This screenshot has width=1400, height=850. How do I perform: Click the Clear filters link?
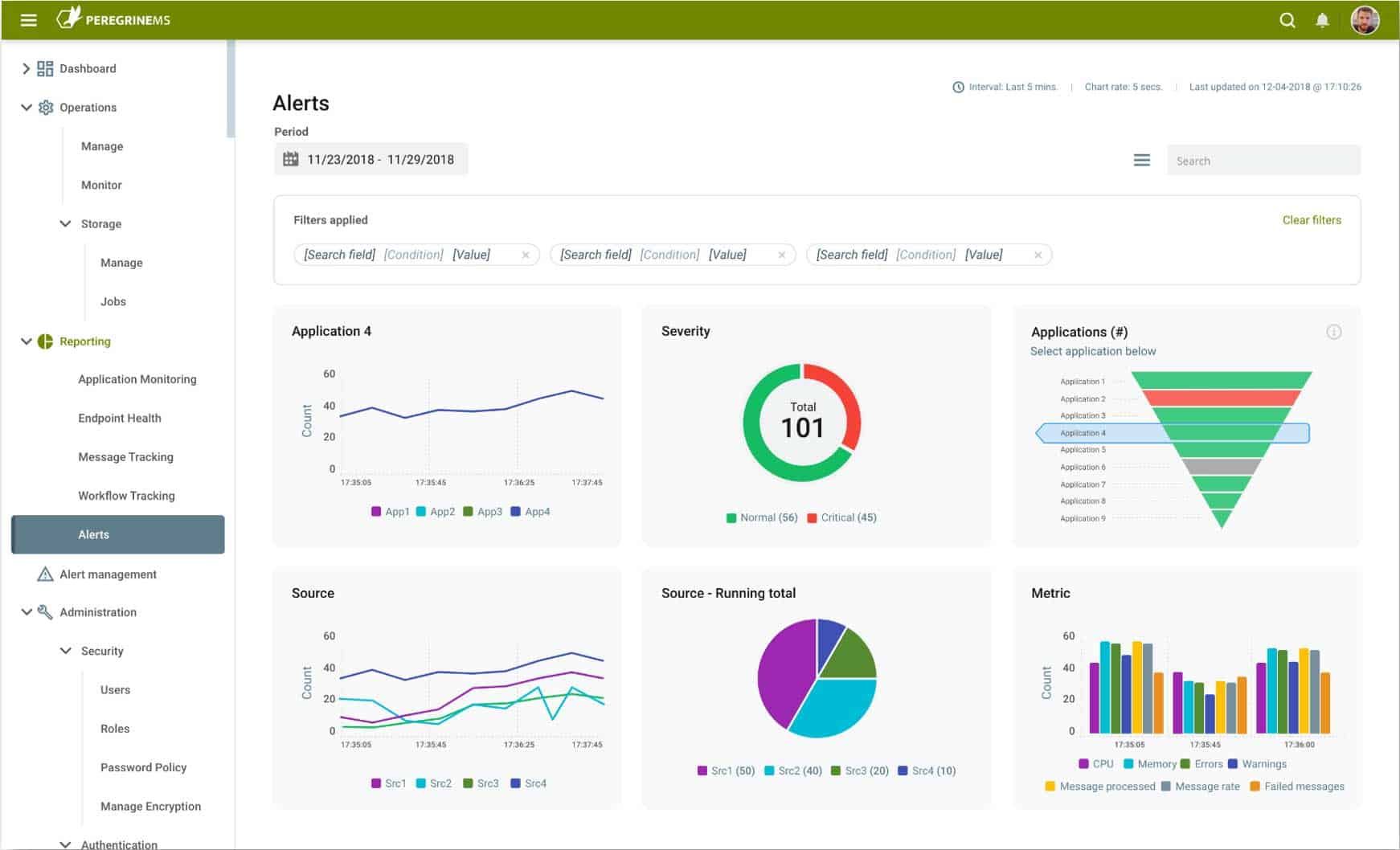pos(1312,220)
